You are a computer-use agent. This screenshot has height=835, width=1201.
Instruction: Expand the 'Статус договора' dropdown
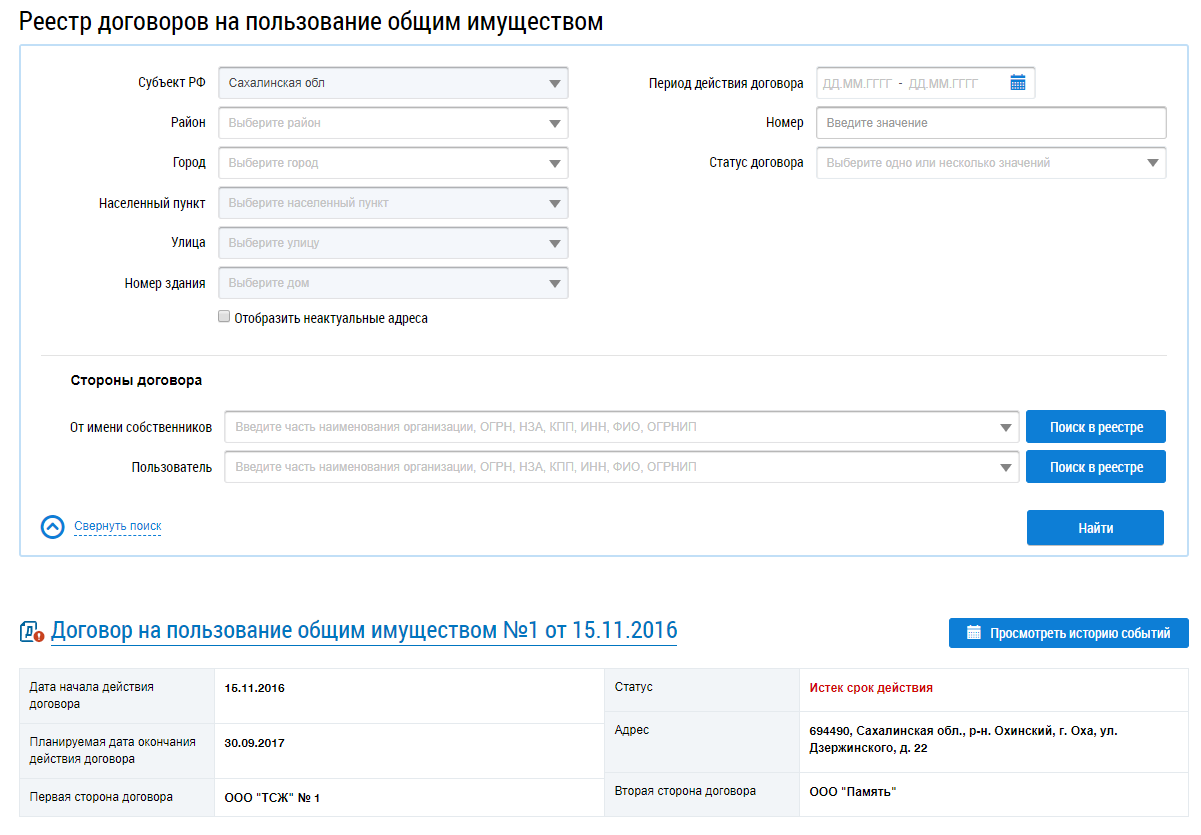(990, 163)
